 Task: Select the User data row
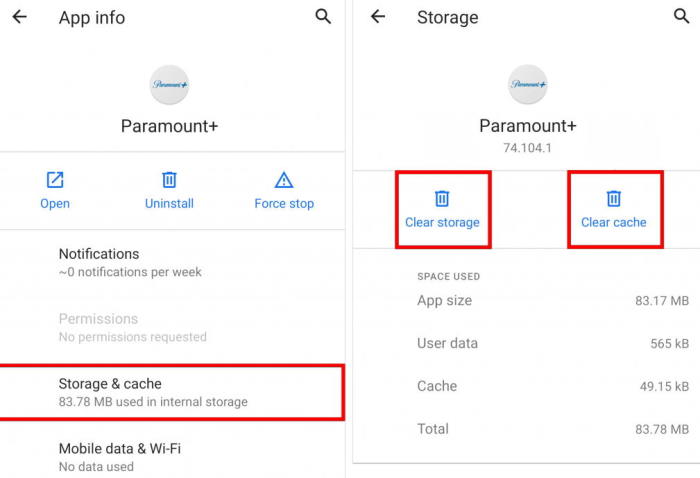(553, 343)
